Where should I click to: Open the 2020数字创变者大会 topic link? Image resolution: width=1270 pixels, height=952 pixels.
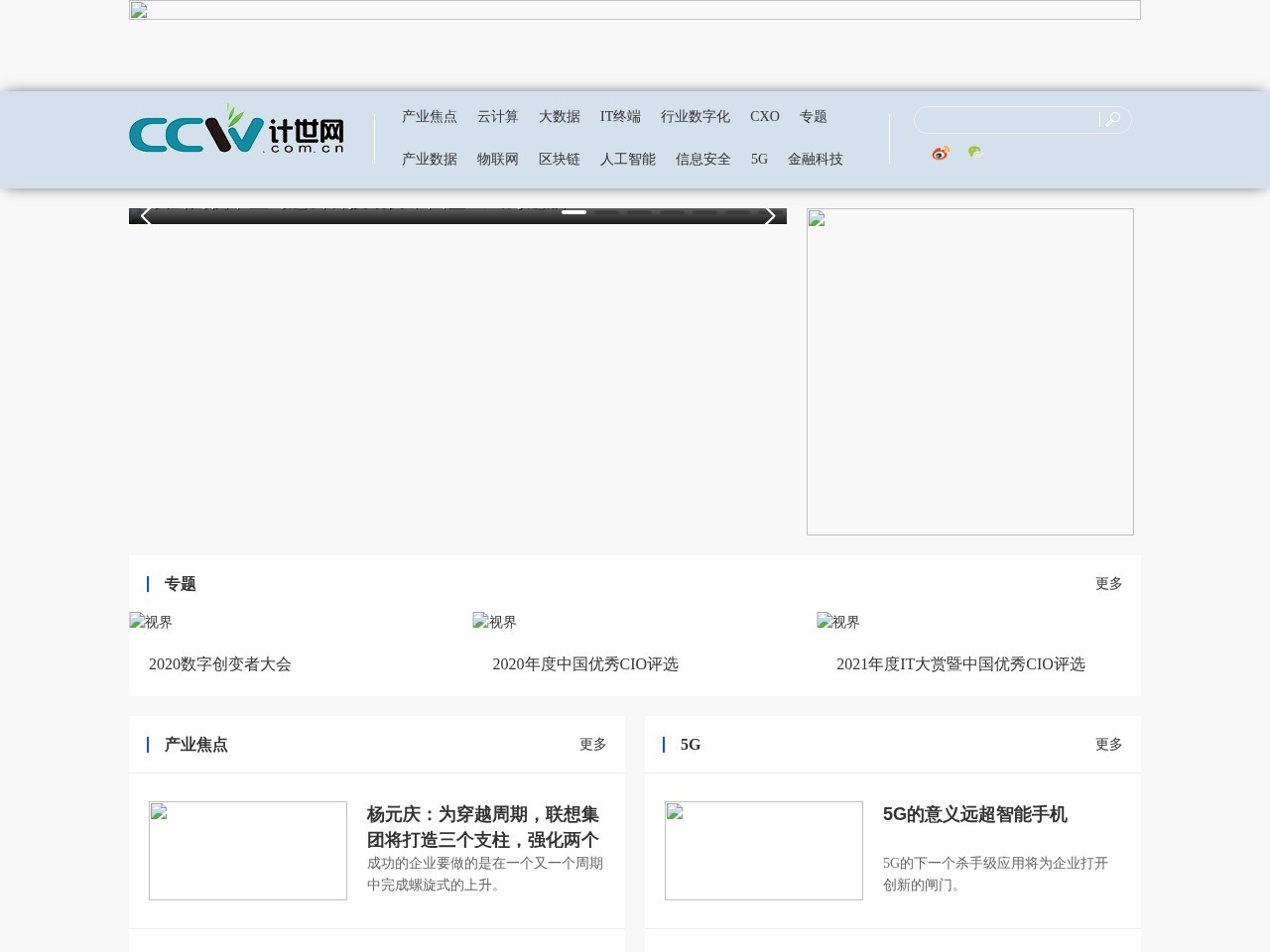point(220,664)
